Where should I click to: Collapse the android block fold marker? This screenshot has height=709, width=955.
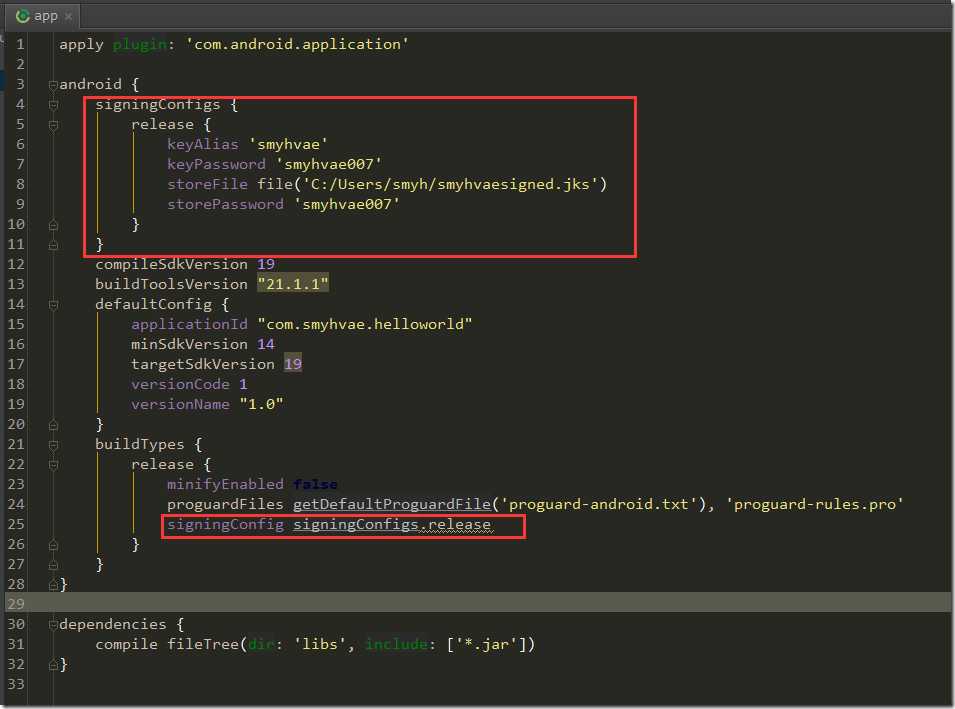[54, 85]
